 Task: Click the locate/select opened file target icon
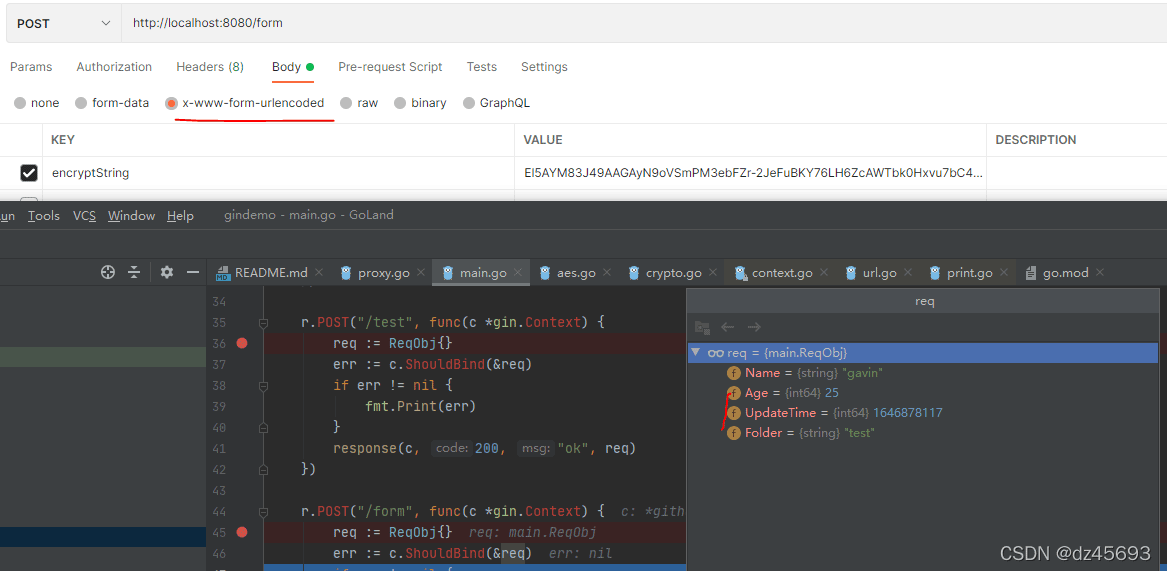click(x=108, y=272)
